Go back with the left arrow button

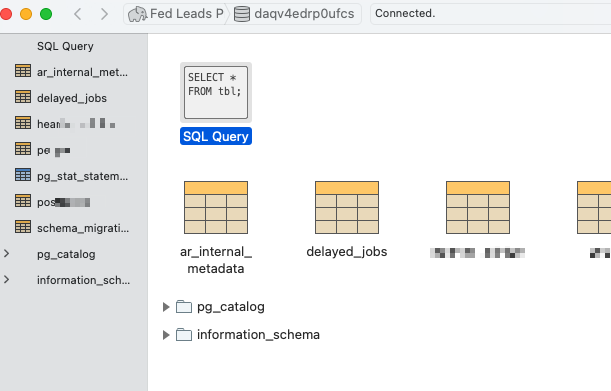point(78,14)
